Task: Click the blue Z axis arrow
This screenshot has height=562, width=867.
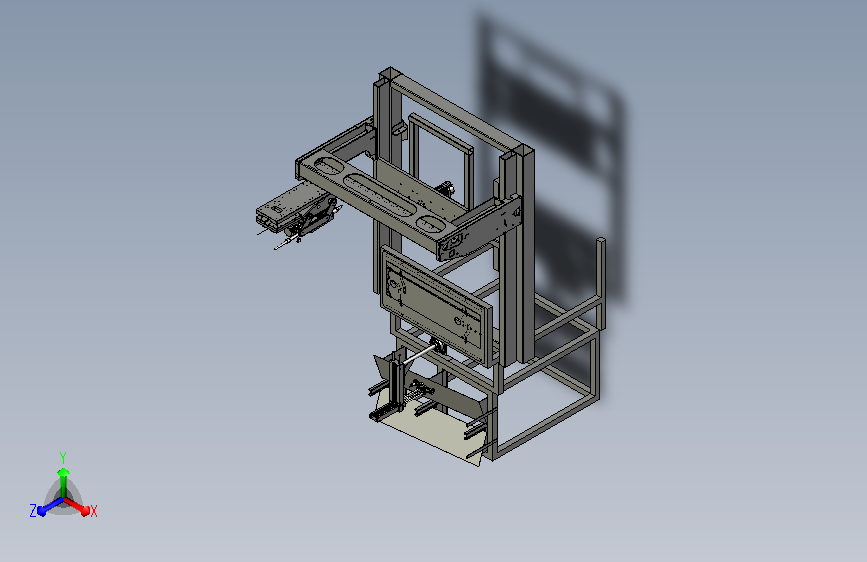Action: coord(50,506)
